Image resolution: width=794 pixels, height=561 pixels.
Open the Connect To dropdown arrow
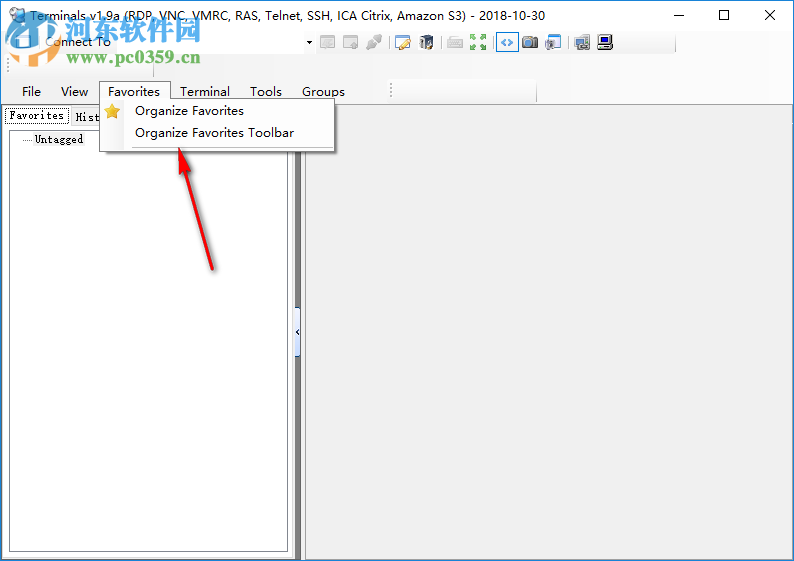[x=309, y=43]
